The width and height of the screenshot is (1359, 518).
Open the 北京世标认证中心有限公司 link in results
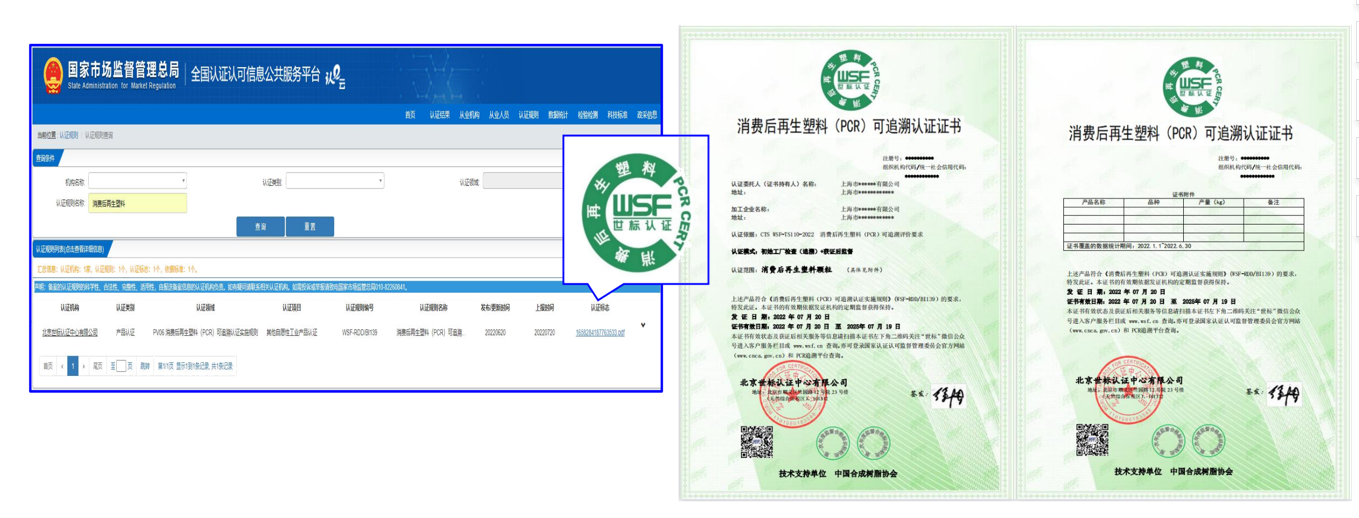click(x=70, y=333)
